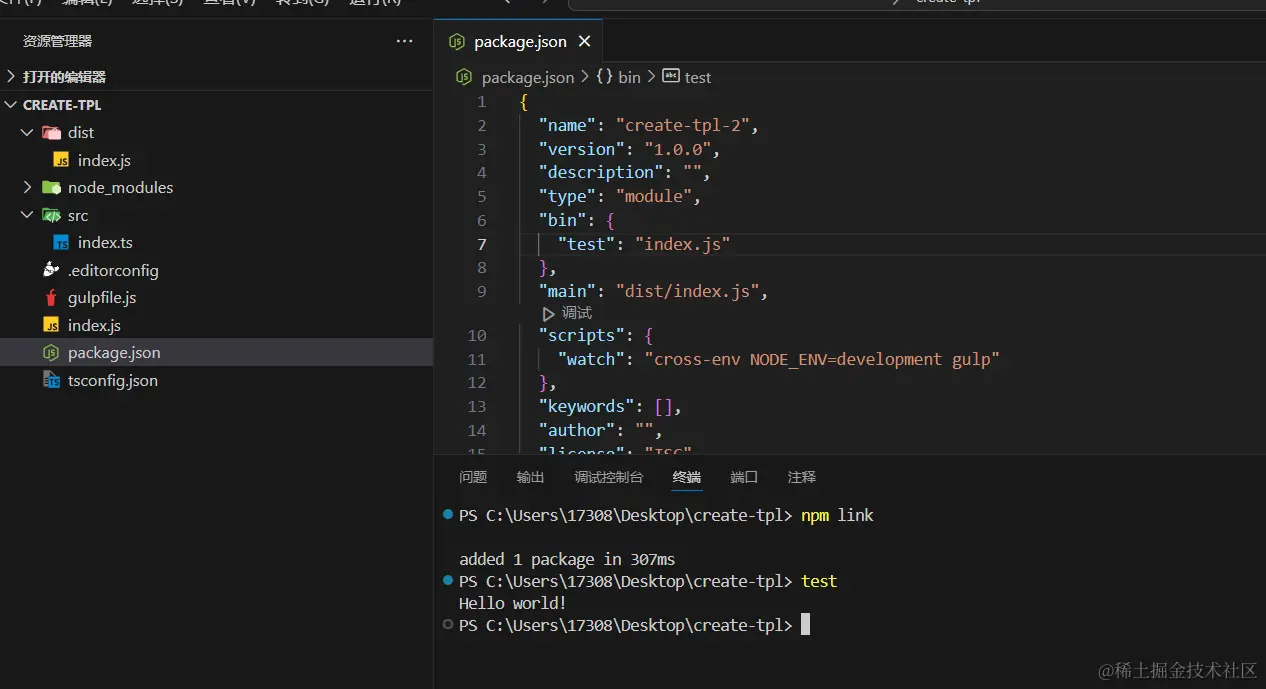This screenshot has width=1266, height=689.
Task: Click the "module" type value
Action: 654,196
